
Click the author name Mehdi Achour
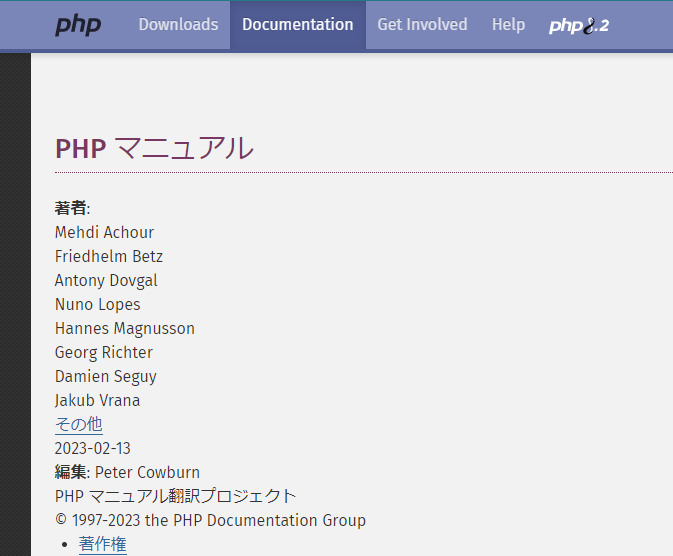pyautogui.click(x=104, y=232)
